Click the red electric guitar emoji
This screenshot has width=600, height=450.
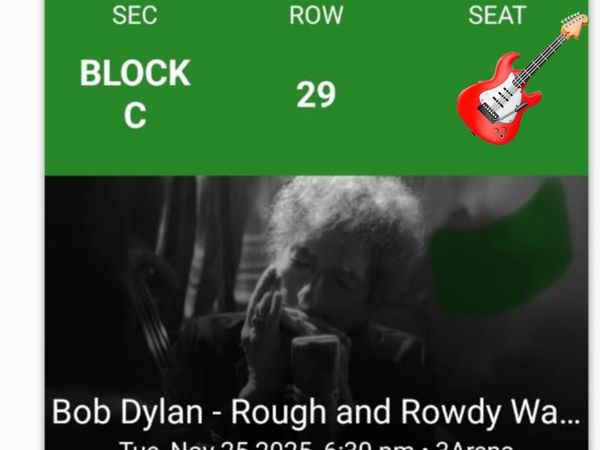click(520, 78)
